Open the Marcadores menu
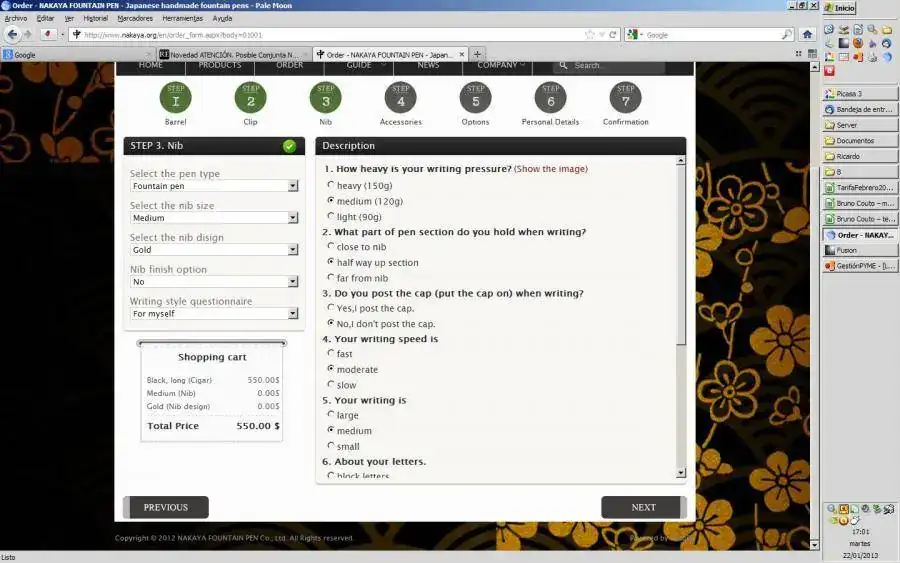Screen dimensions: 900x563 [135, 18]
